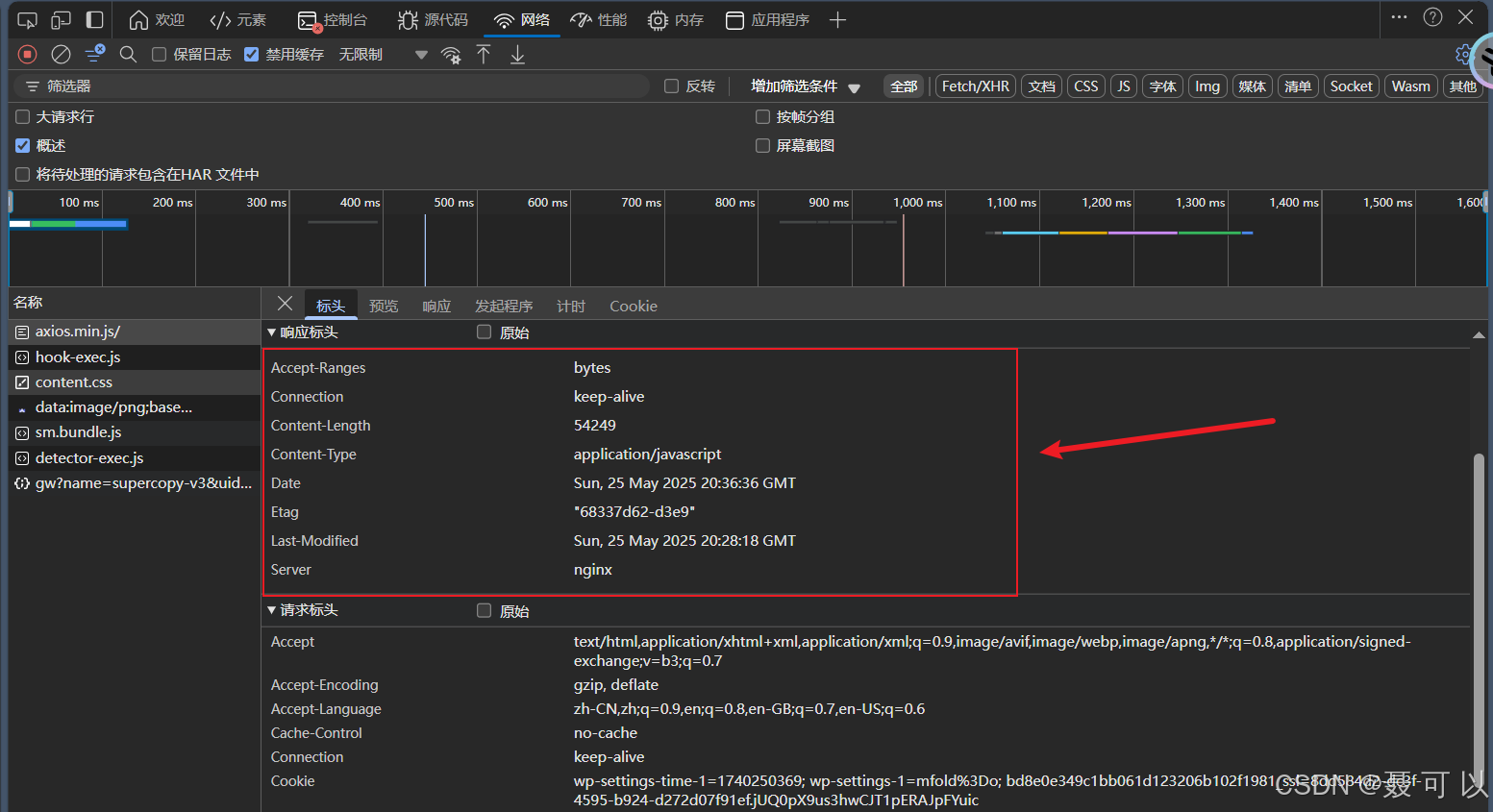Viewport: 1493px width, 812px height.
Task: Toggle the filter funnel icon
Action: coord(94,55)
